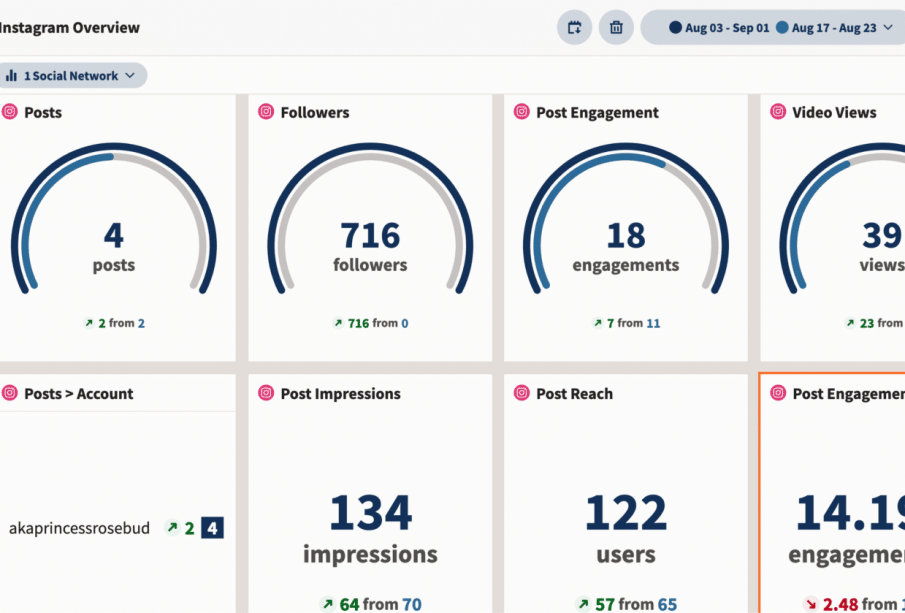Click the Instagram Overview title
This screenshot has height=613, width=905.
69,28
